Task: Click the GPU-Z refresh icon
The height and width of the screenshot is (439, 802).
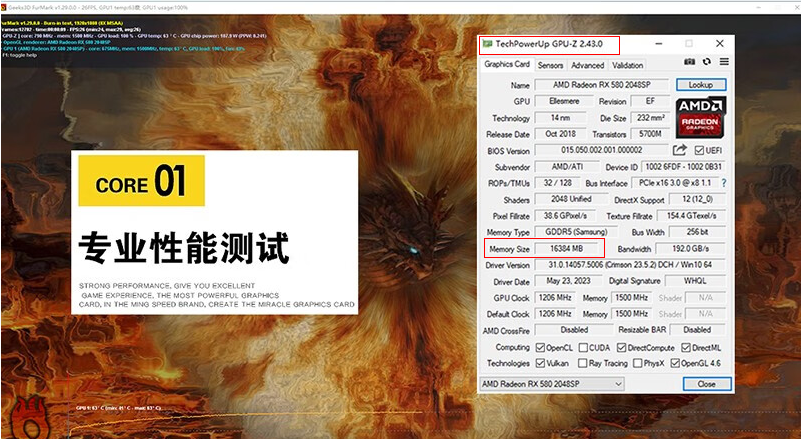Action: (x=707, y=61)
